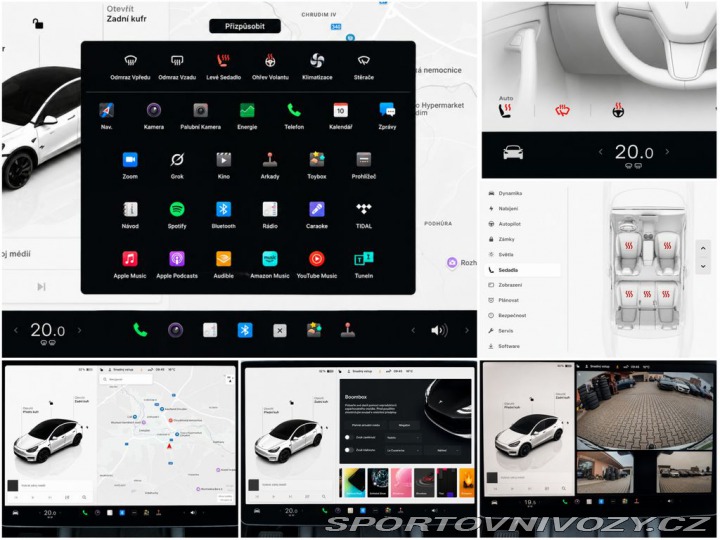Open the Arkády games app

pyautogui.click(x=270, y=160)
